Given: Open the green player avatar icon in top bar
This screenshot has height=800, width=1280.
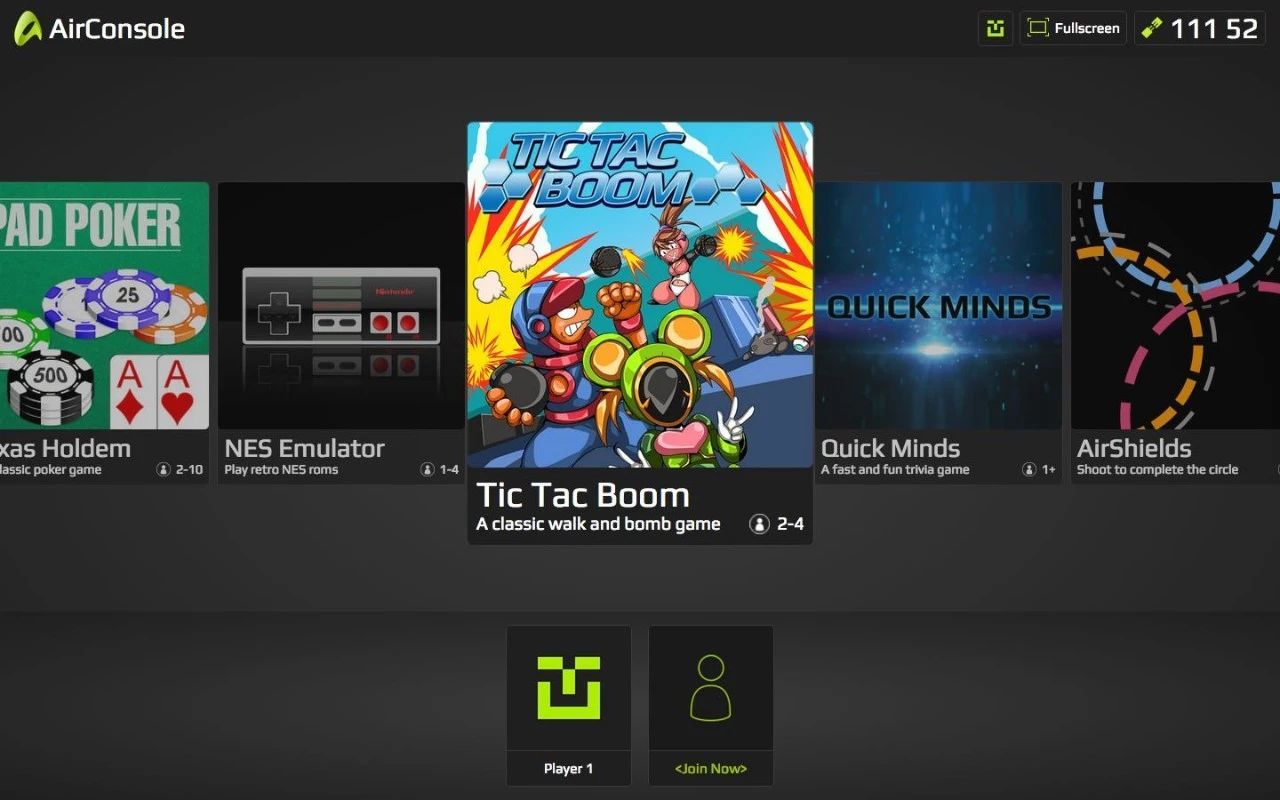Looking at the screenshot, I should tap(995, 28).
